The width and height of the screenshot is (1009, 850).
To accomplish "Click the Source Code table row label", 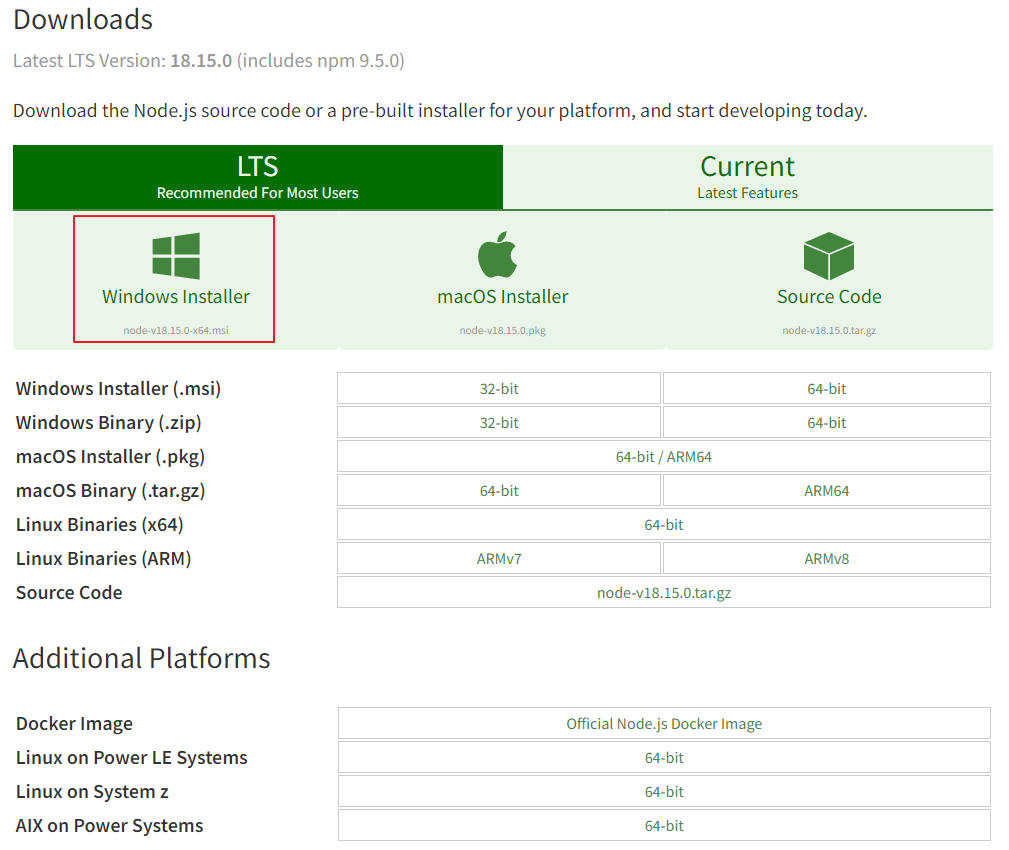I will pos(69,593).
